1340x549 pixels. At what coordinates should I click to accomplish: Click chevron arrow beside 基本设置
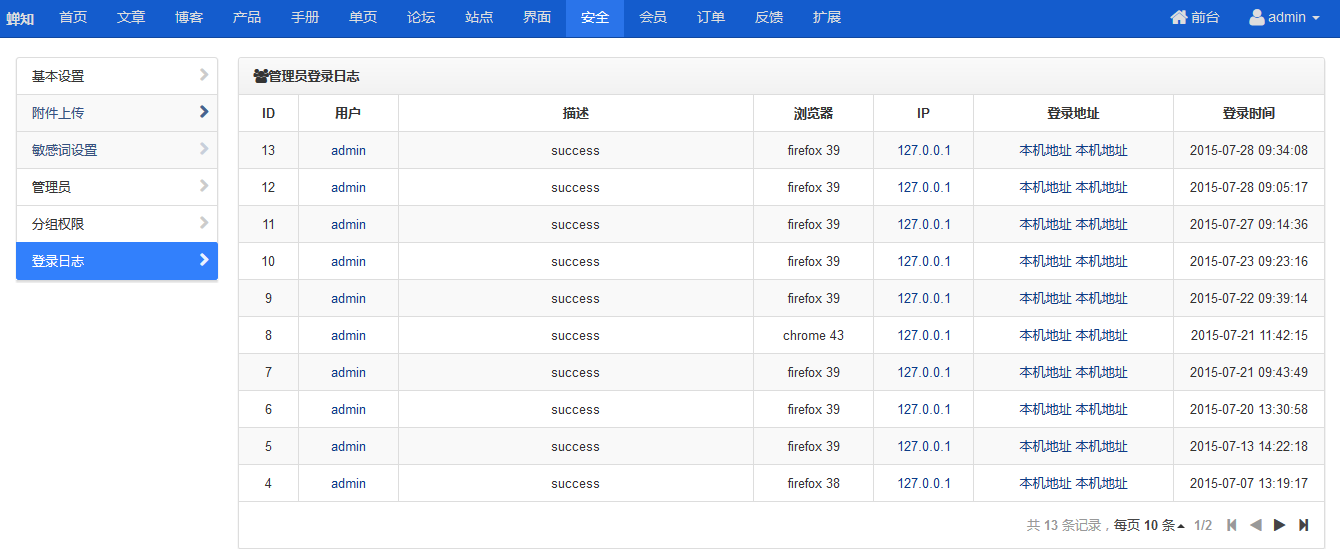(x=204, y=75)
